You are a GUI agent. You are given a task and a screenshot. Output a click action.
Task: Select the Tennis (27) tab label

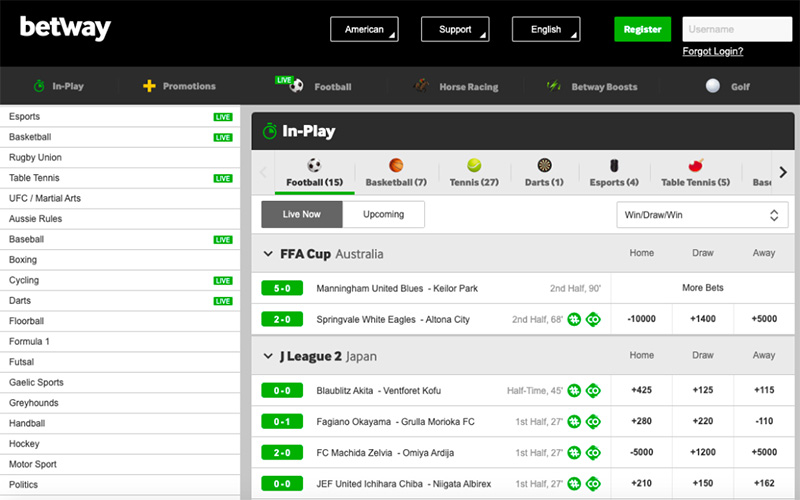[x=474, y=182]
